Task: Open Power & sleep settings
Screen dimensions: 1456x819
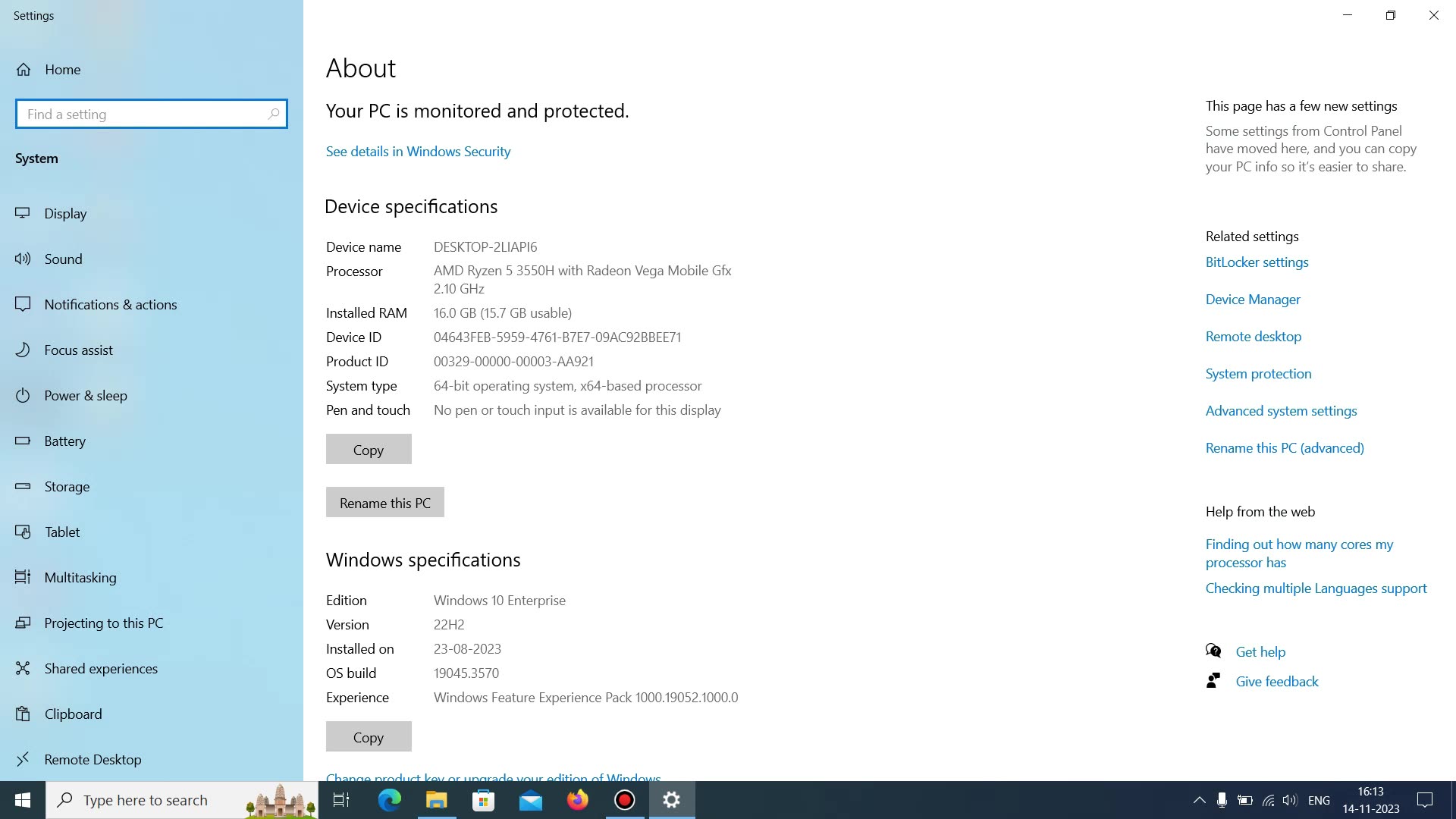Action: [86, 395]
